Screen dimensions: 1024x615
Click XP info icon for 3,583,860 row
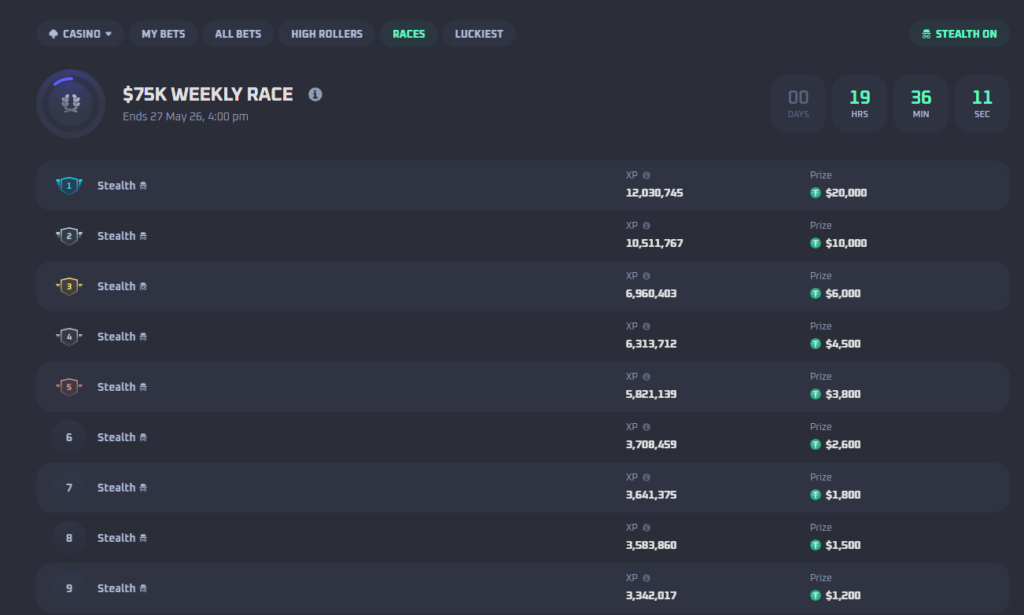click(x=647, y=528)
